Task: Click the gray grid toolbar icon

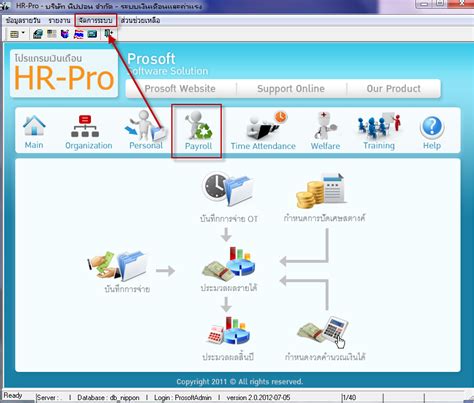Action: [51, 34]
